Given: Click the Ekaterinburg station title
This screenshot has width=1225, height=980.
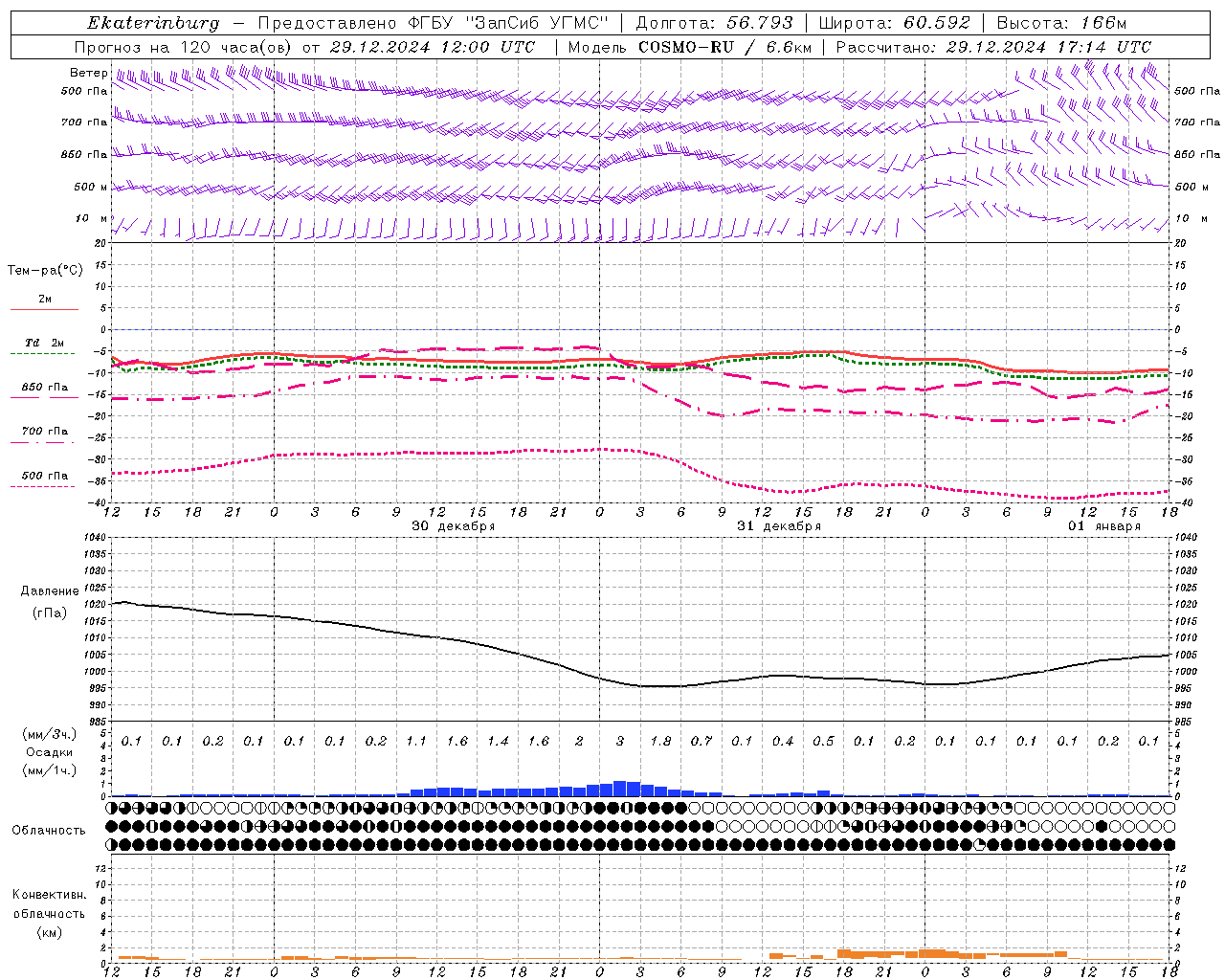Looking at the screenshot, I should pos(153,23).
